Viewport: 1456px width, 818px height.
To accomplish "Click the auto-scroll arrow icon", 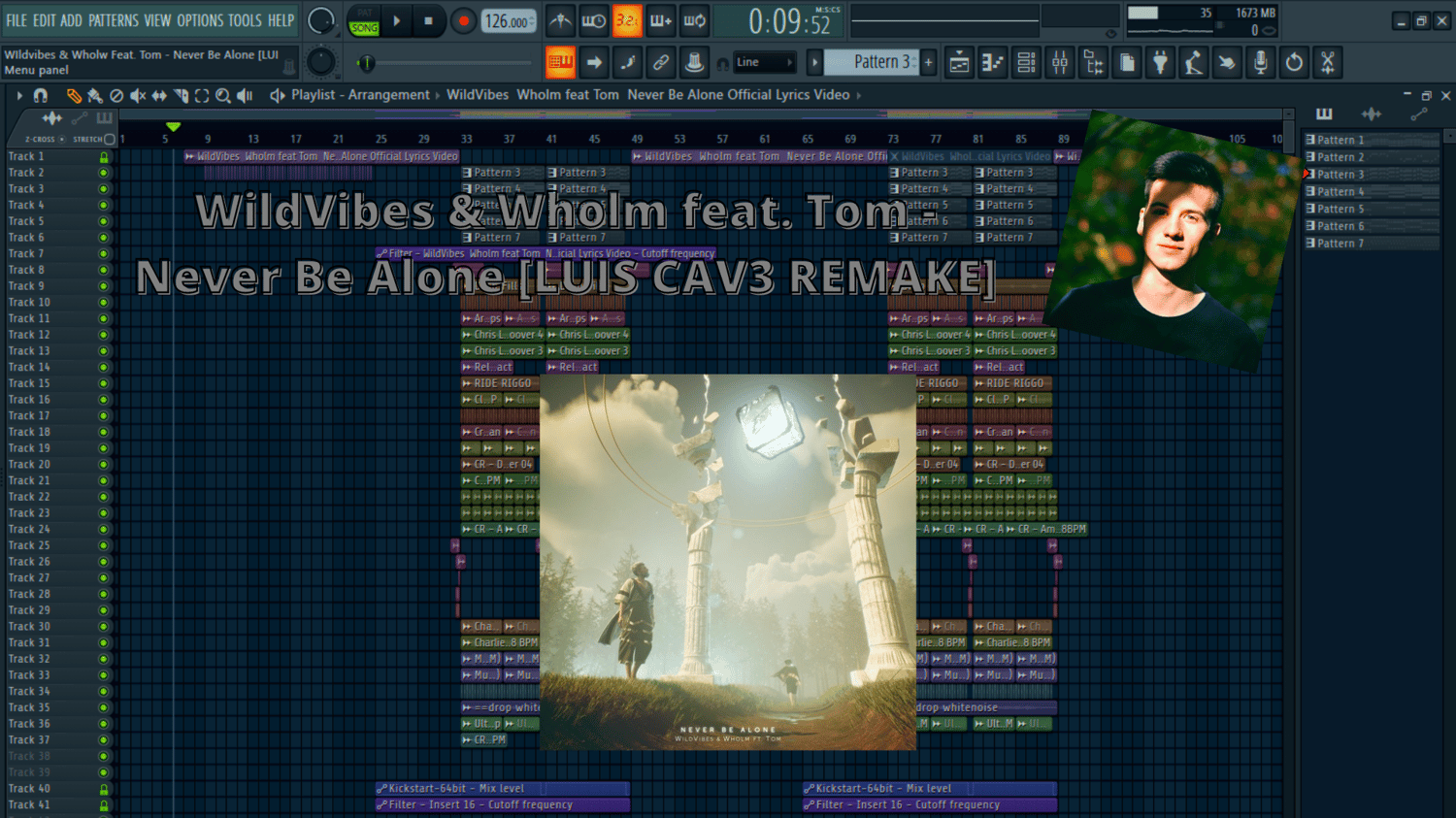I will pyautogui.click(x=594, y=63).
